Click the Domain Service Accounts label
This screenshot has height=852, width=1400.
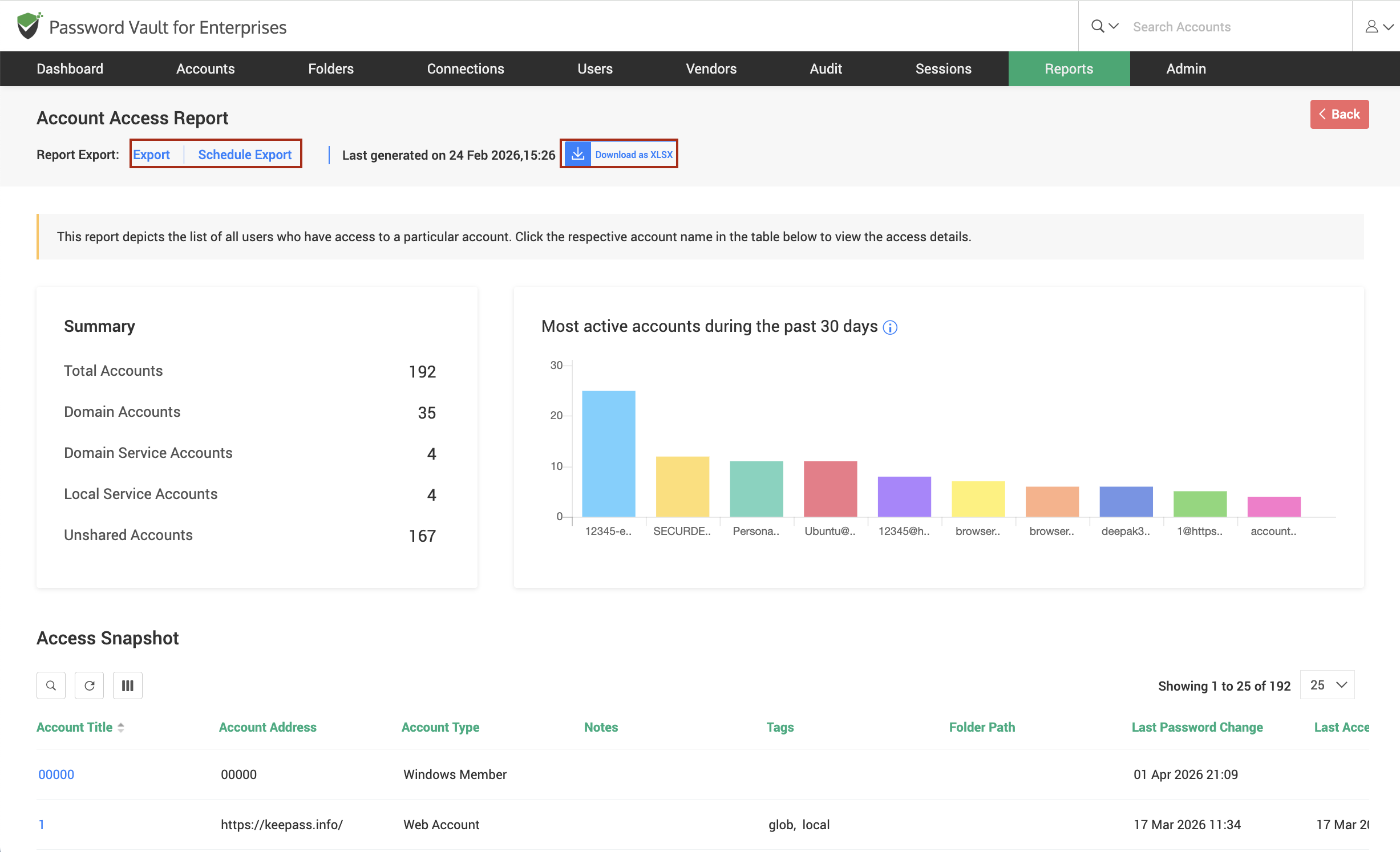[148, 453]
